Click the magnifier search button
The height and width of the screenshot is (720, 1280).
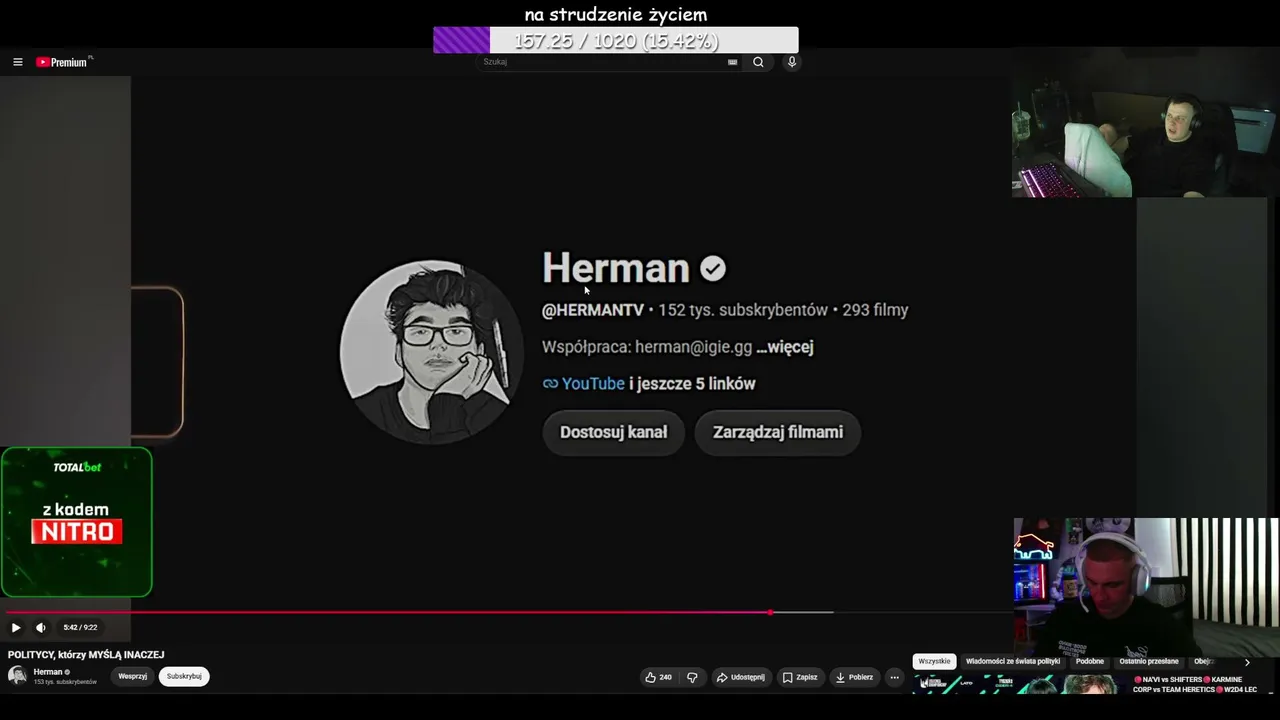(x=758, y=62)
